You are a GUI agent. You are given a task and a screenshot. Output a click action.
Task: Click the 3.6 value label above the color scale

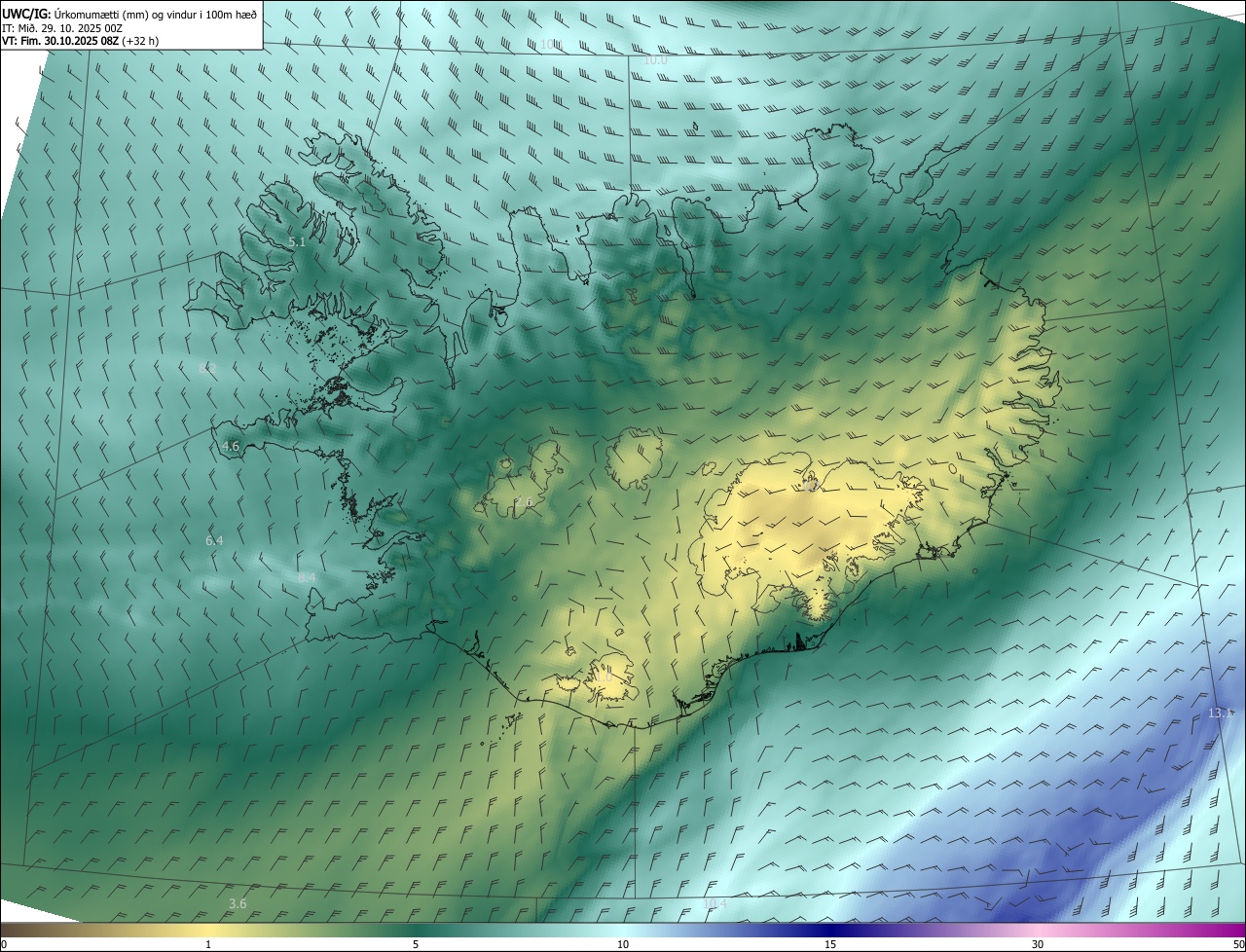pyautogui.click(x=238, y=903)
